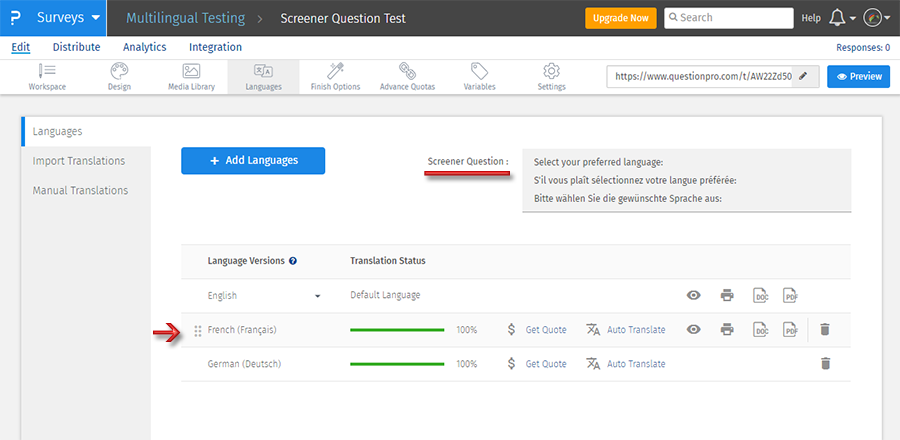Delete the French language row
Image resolution: width=900 pixels, height=440 pixels.
(825, 330)
